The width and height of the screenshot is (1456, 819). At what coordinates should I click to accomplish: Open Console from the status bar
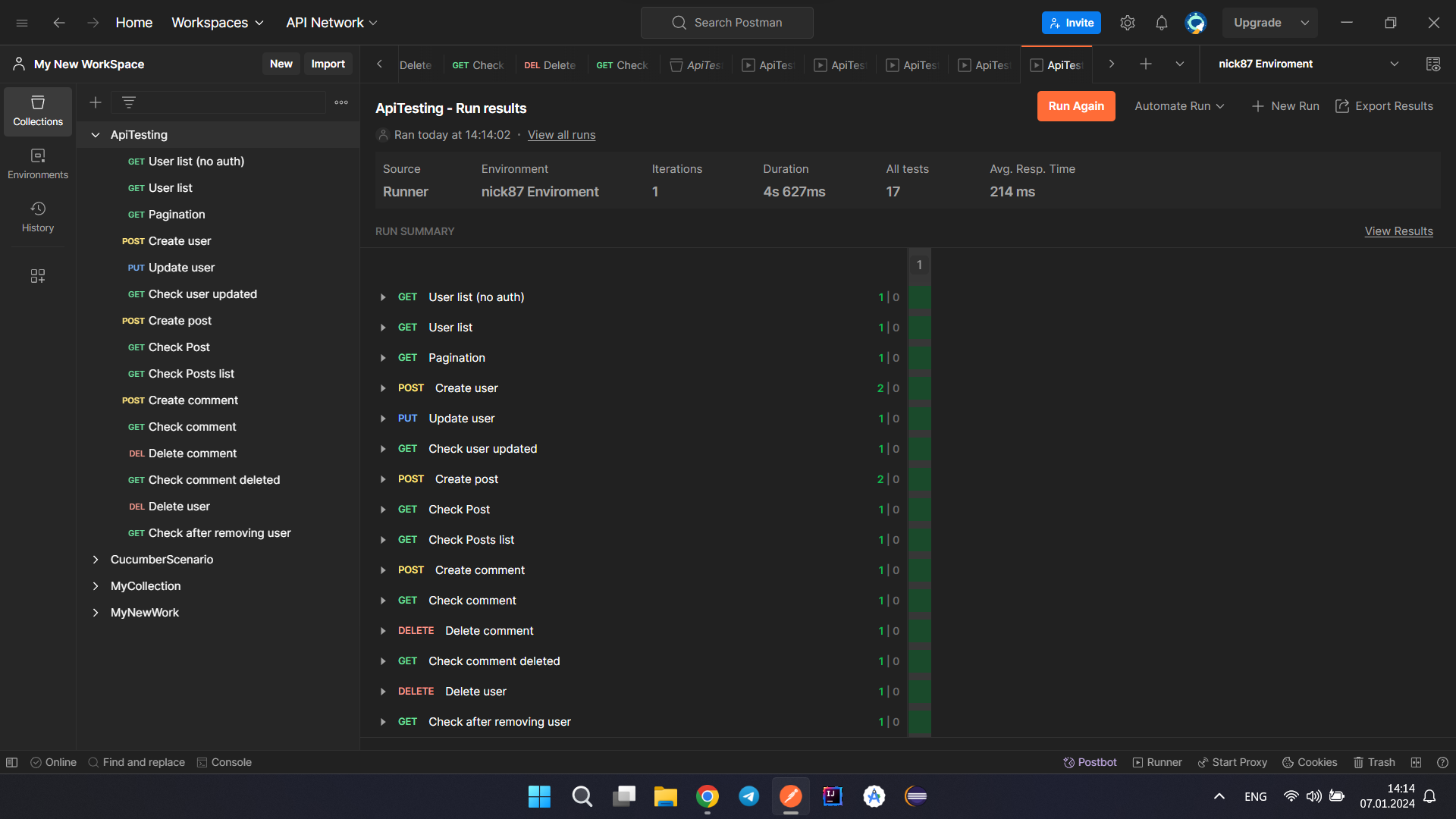point(224,762)
